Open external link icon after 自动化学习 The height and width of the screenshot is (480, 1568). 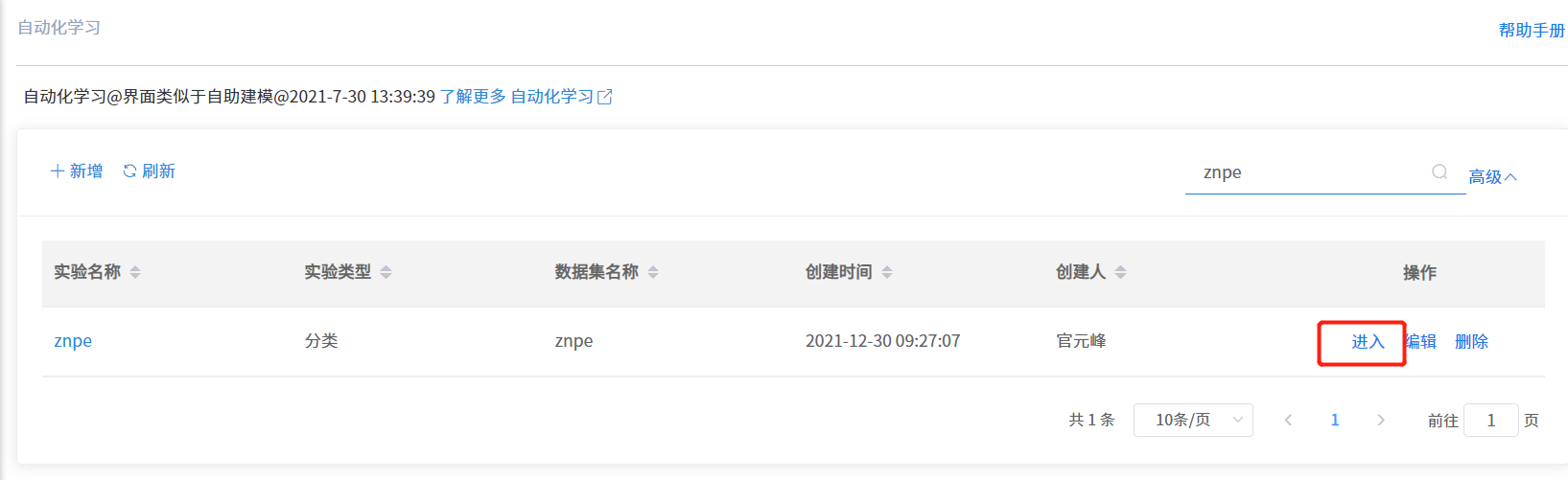pyautogui.click(x=605, y=97)
